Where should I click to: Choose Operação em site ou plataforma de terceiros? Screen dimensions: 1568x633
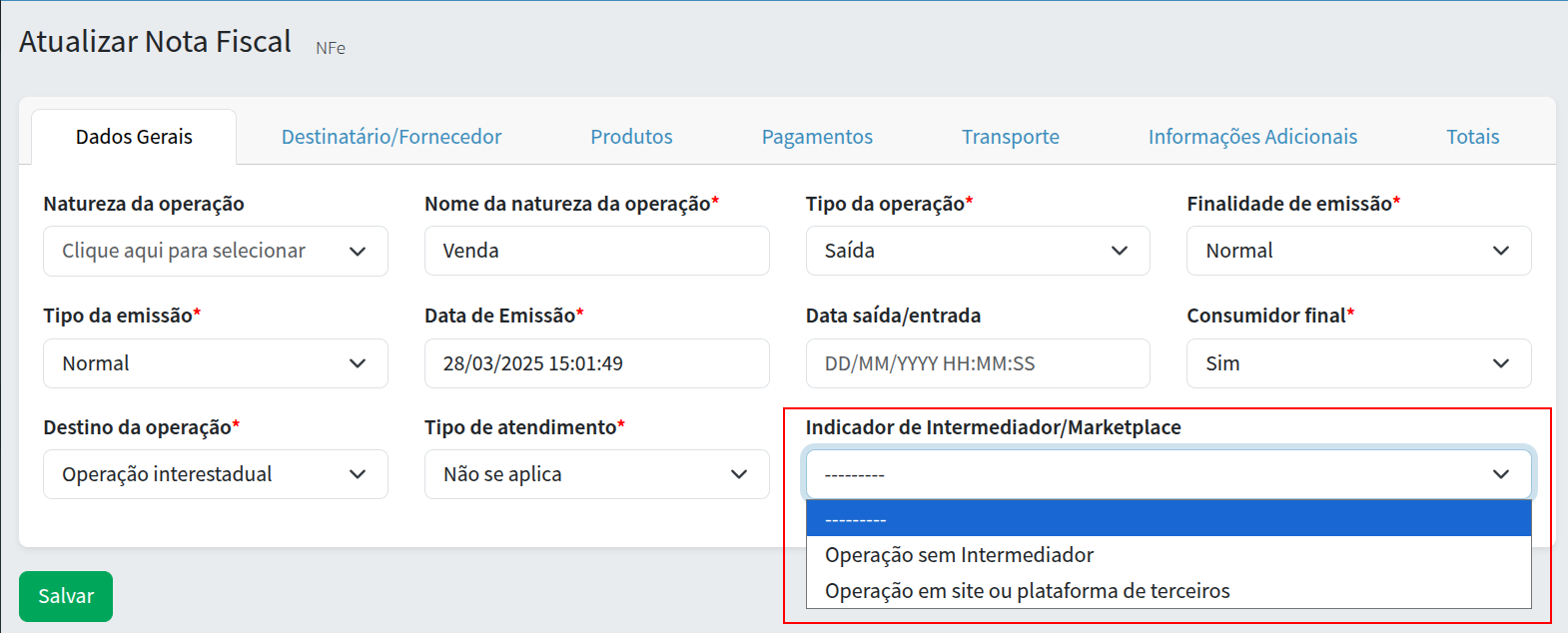pyautogui.click(x=1027, y=591)
